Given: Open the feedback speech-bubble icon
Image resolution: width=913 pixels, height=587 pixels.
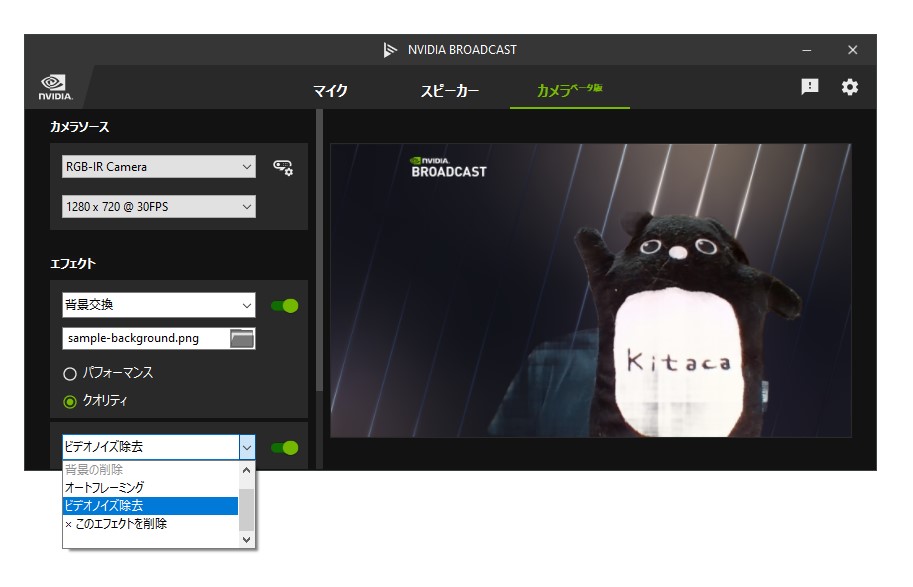Looking at the screenshot, I should (812, 88).
